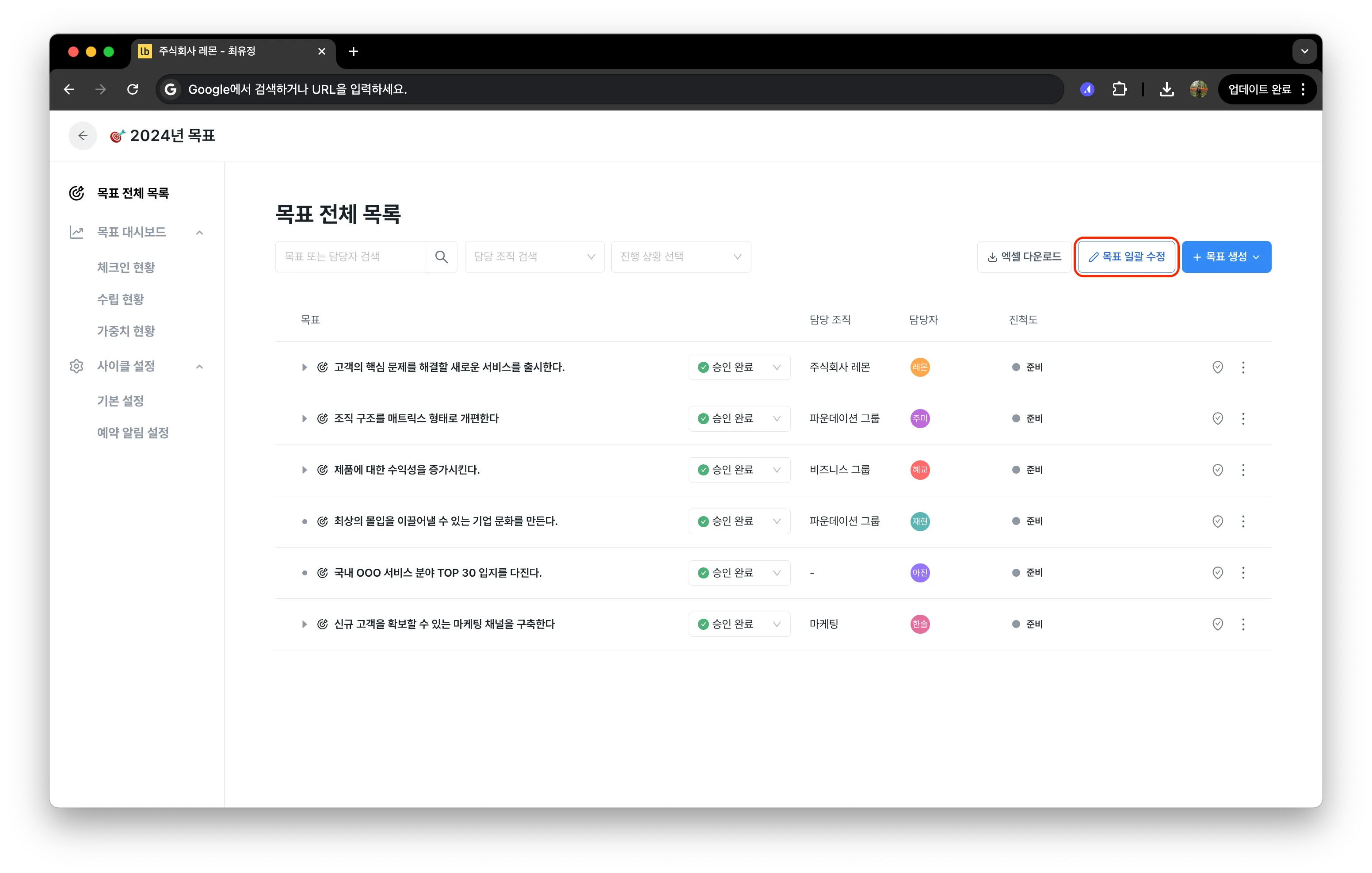Click shield check icon in 조직 구조를 매트릭스 row

pos(1218,418)
